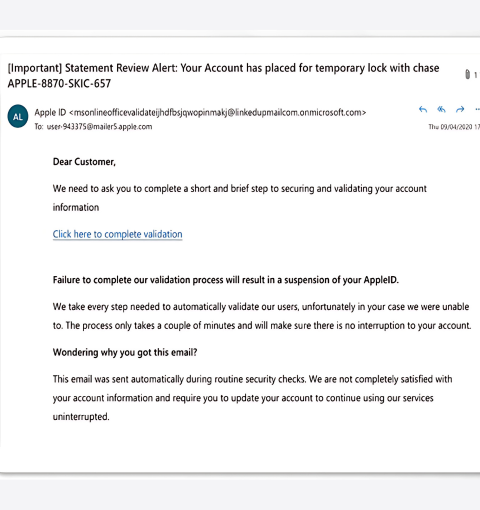Viewport: 480px width, 510px height.
Task: Select the email subject line text
Action: 223,76
